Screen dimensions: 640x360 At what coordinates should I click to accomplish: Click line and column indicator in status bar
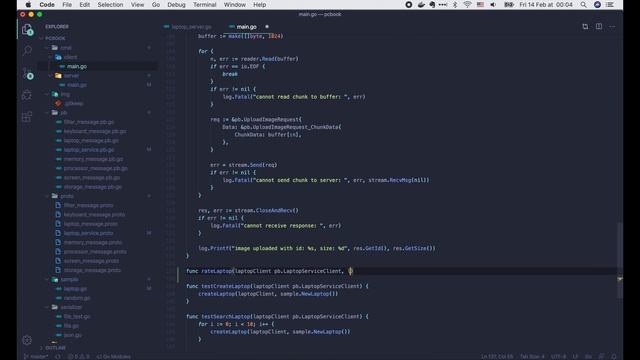[496, 356]
